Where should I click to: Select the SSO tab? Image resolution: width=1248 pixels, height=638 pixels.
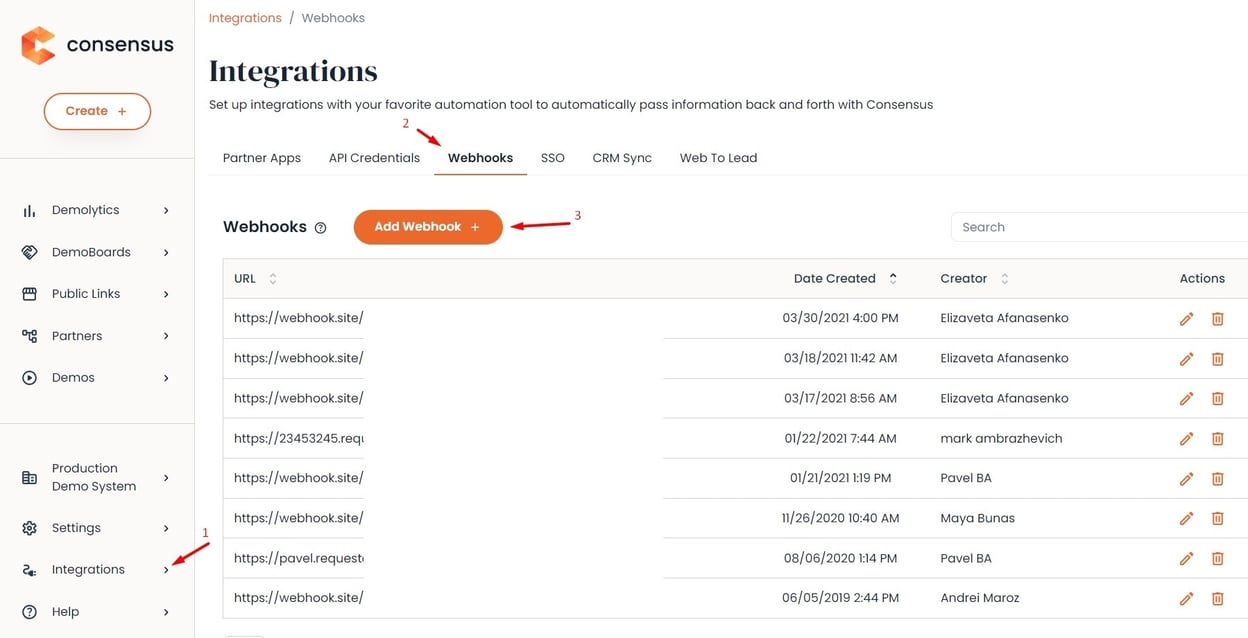point(552,158)
